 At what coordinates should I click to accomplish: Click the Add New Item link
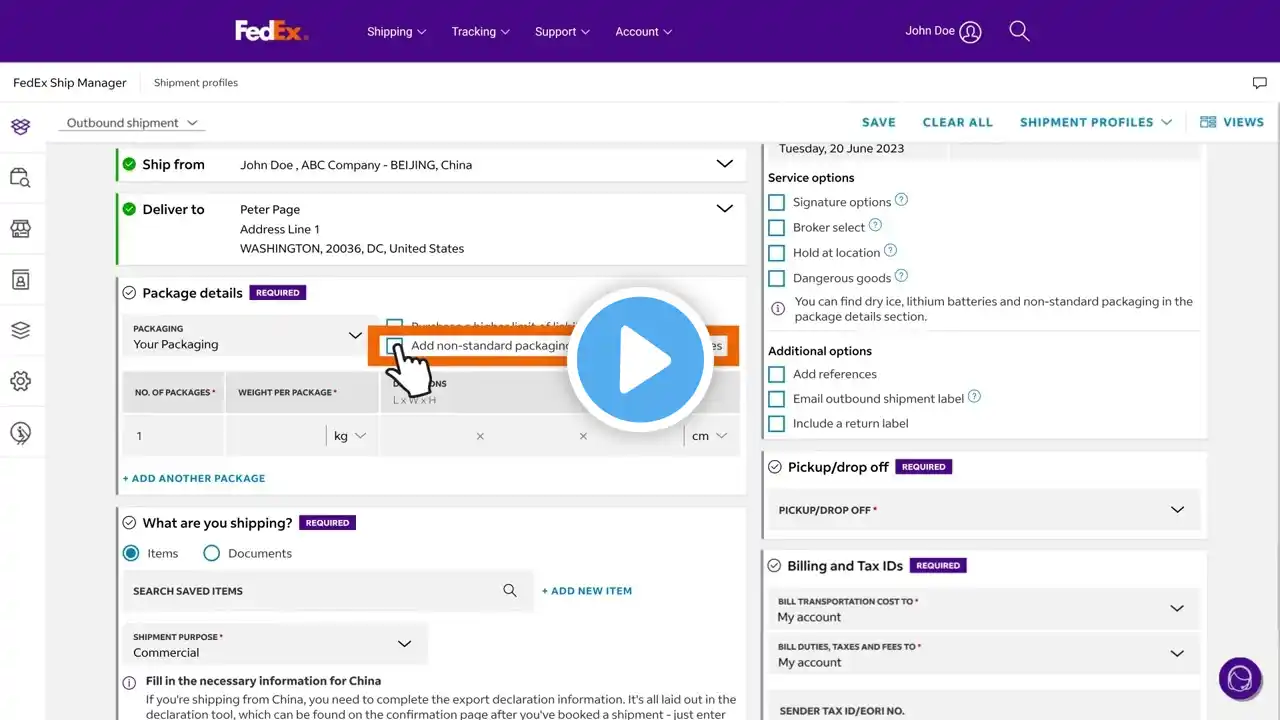[x=587, y=591]
